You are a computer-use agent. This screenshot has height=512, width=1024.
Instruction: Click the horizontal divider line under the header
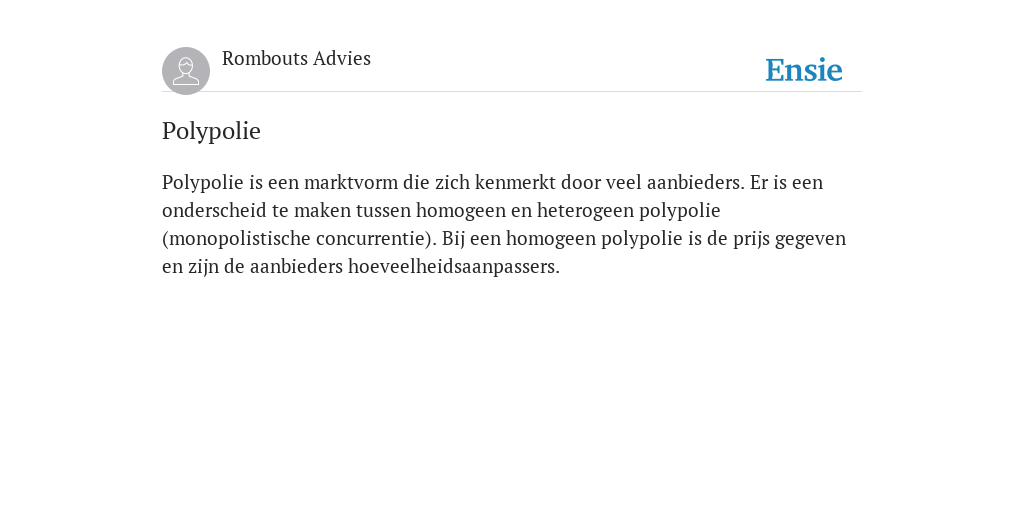click(512, 91)
